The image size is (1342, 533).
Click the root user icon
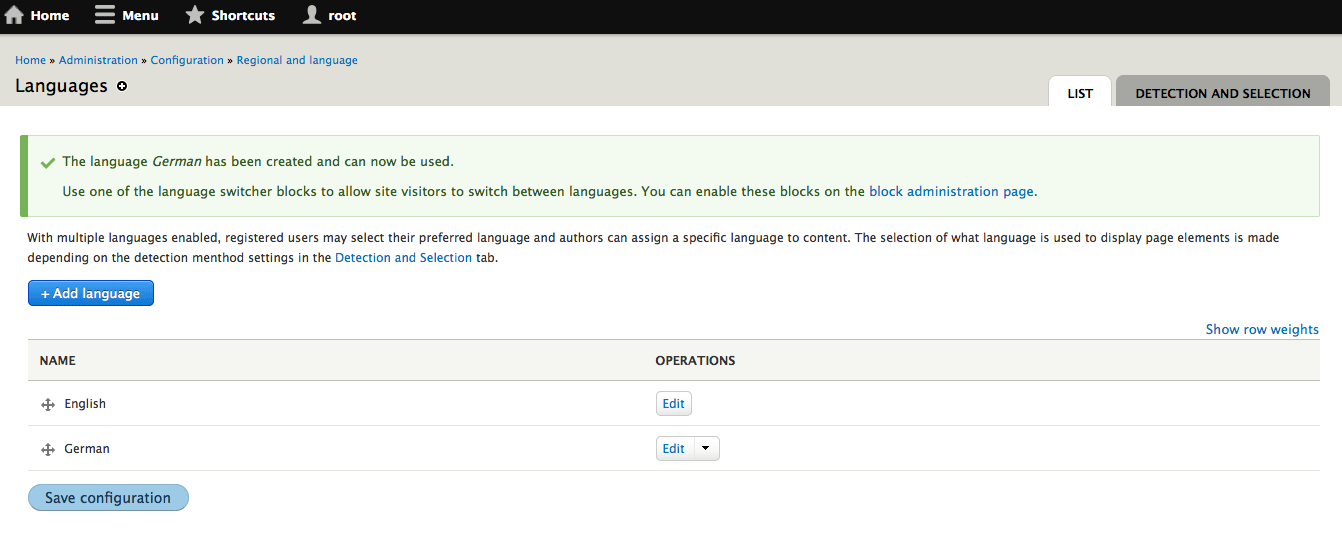312,15
